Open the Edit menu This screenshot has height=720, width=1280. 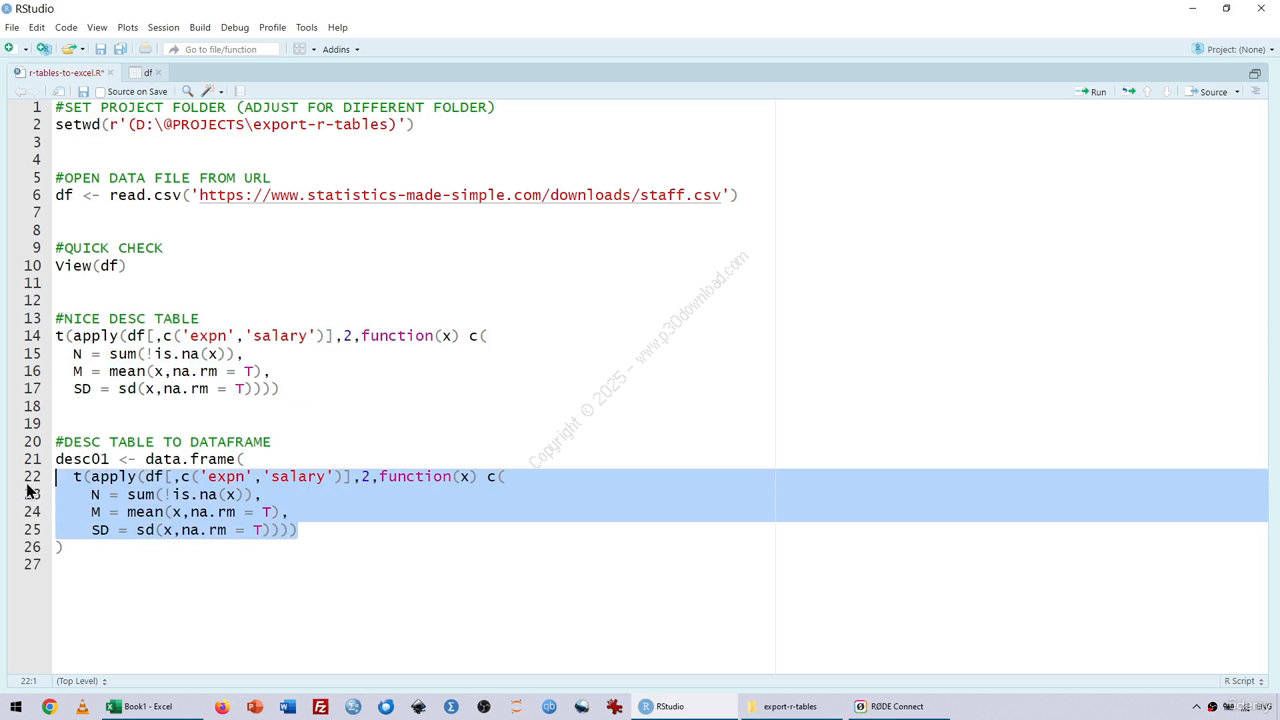(x=37, y=27)
